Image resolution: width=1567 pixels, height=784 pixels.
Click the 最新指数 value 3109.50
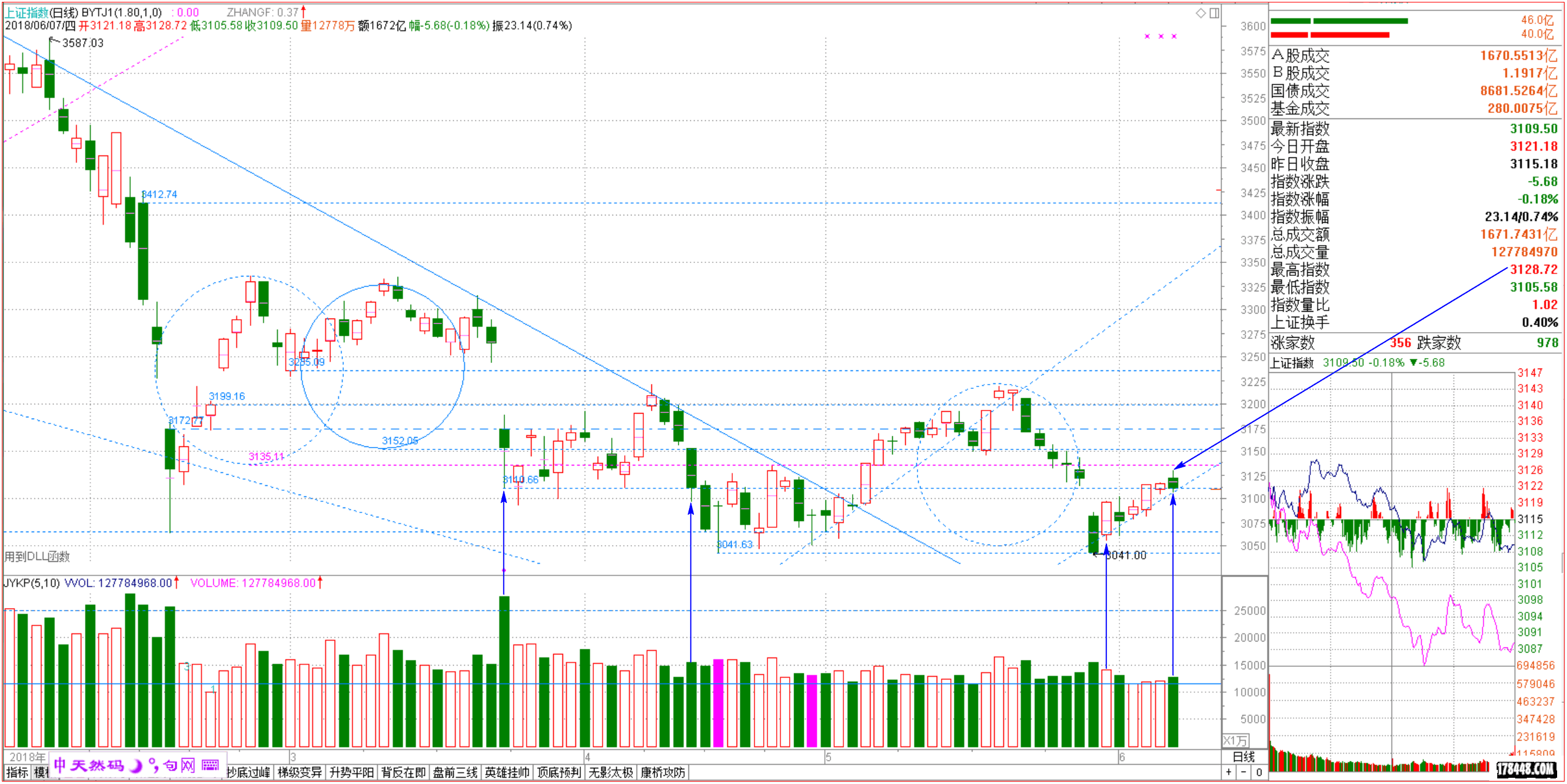click(1534, 129)
